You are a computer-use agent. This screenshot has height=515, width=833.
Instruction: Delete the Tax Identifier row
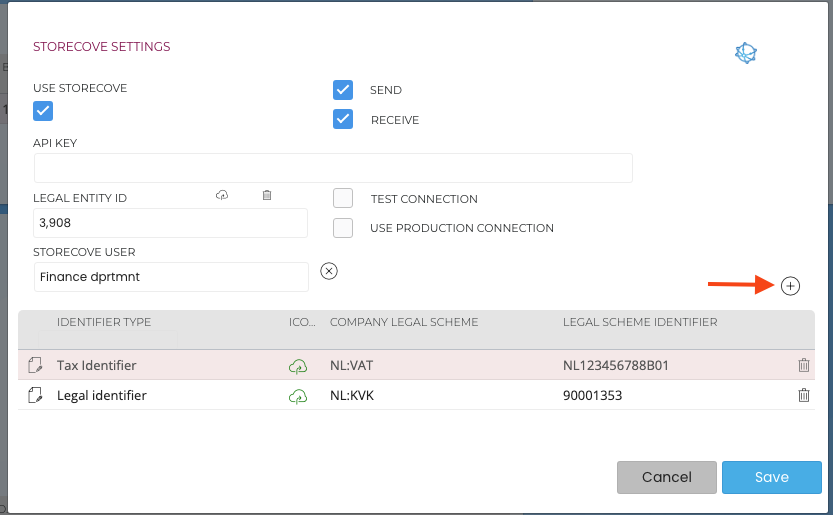coord(803,366)
